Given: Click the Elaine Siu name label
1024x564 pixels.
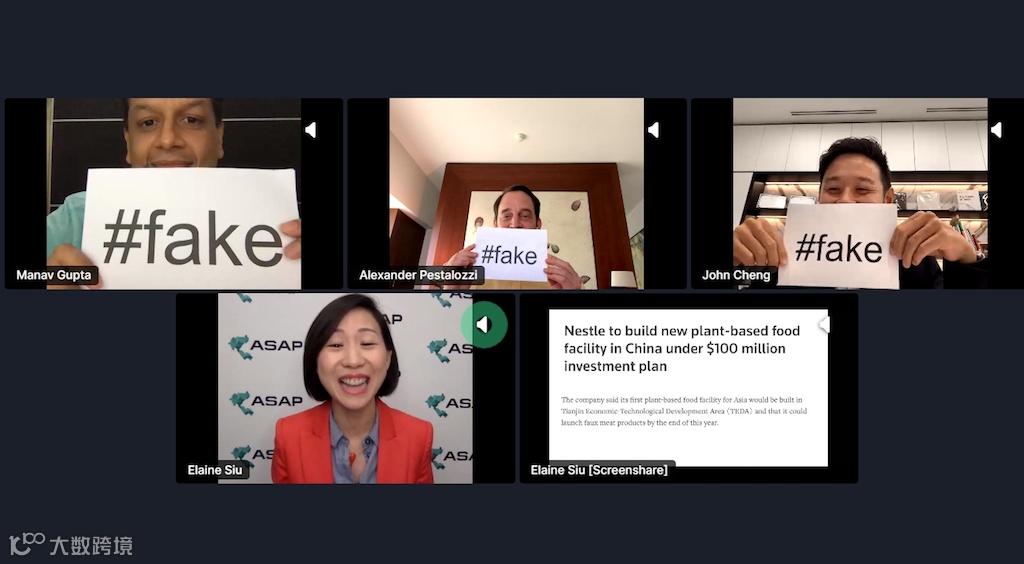Looking at the screenshot, I should pyautogui.click(x=215, y=470).
